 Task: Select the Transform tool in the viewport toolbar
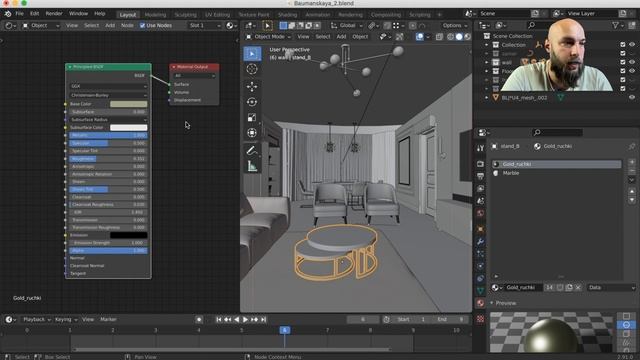coord(252,133)
